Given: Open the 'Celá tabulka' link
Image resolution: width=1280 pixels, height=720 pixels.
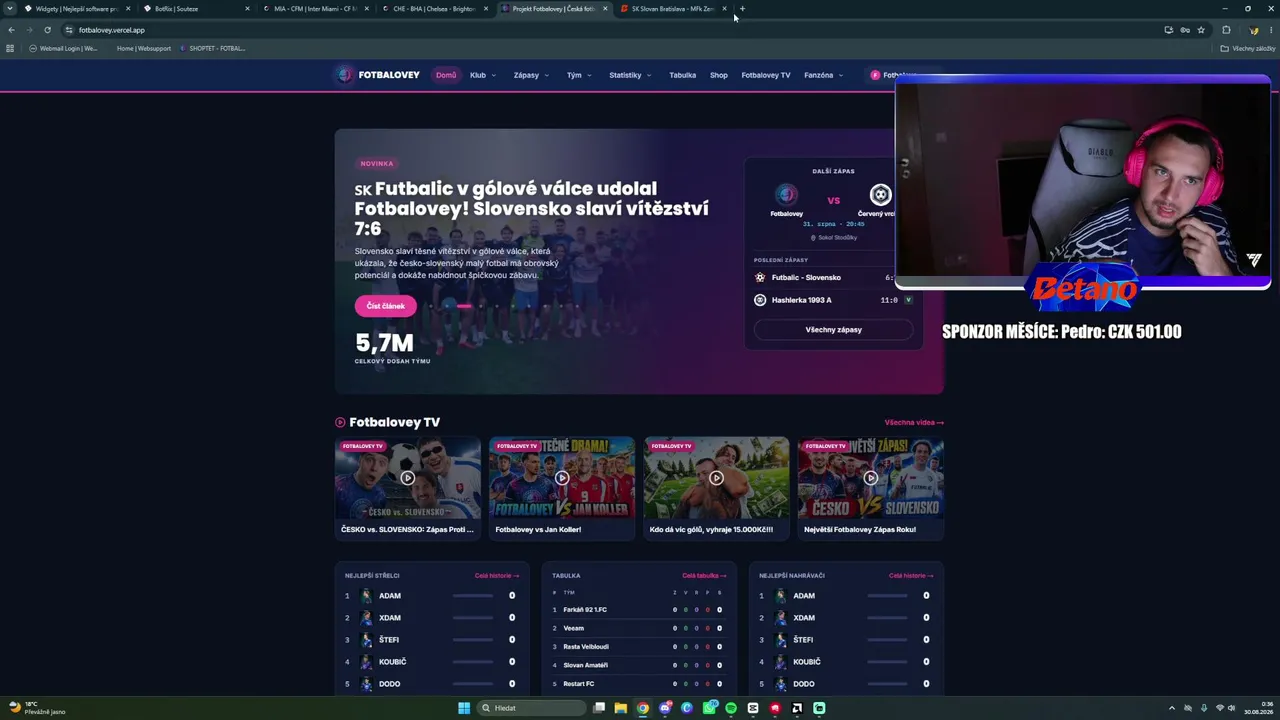Looking at the screenshot, I should 704,576.
